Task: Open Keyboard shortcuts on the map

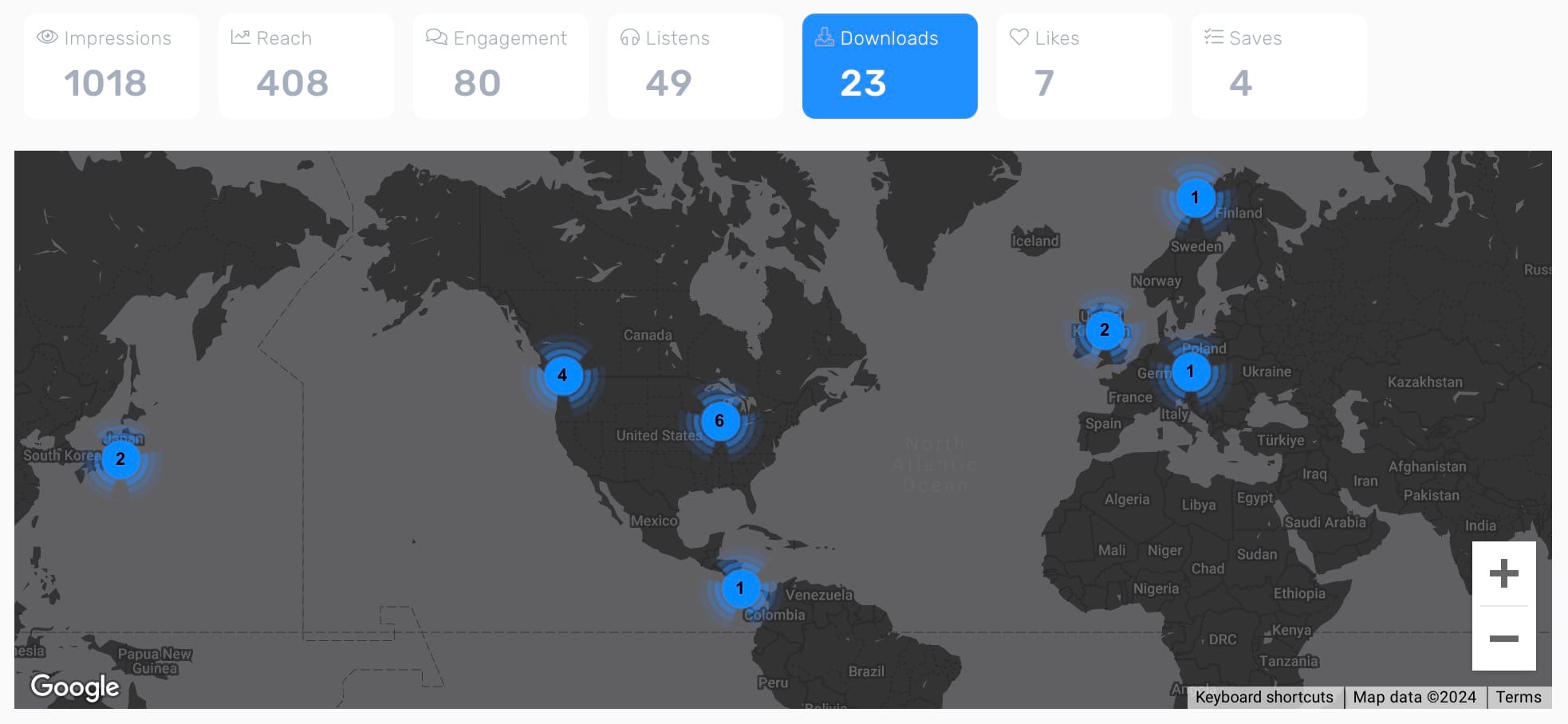Action: tap(1264, 697)
